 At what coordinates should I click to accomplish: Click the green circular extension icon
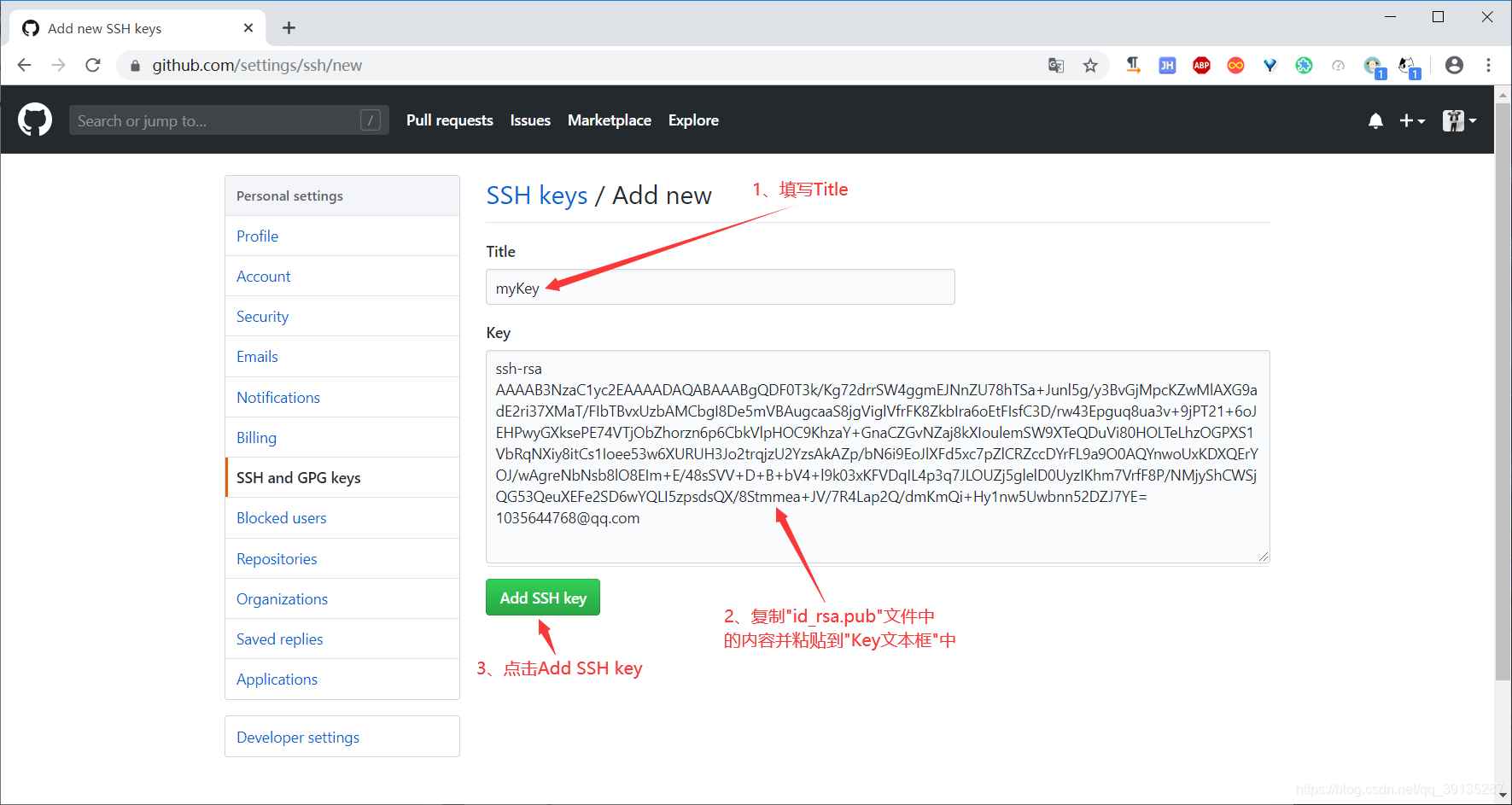click(1304, 66)
